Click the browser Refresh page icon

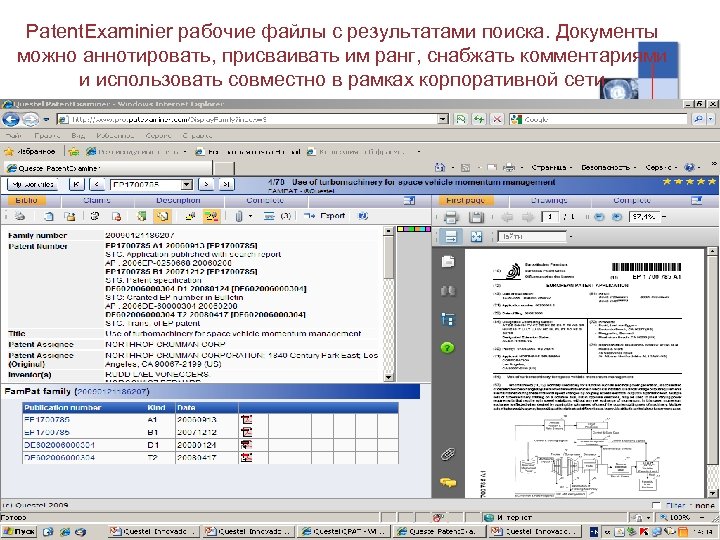tap(479, 119)
